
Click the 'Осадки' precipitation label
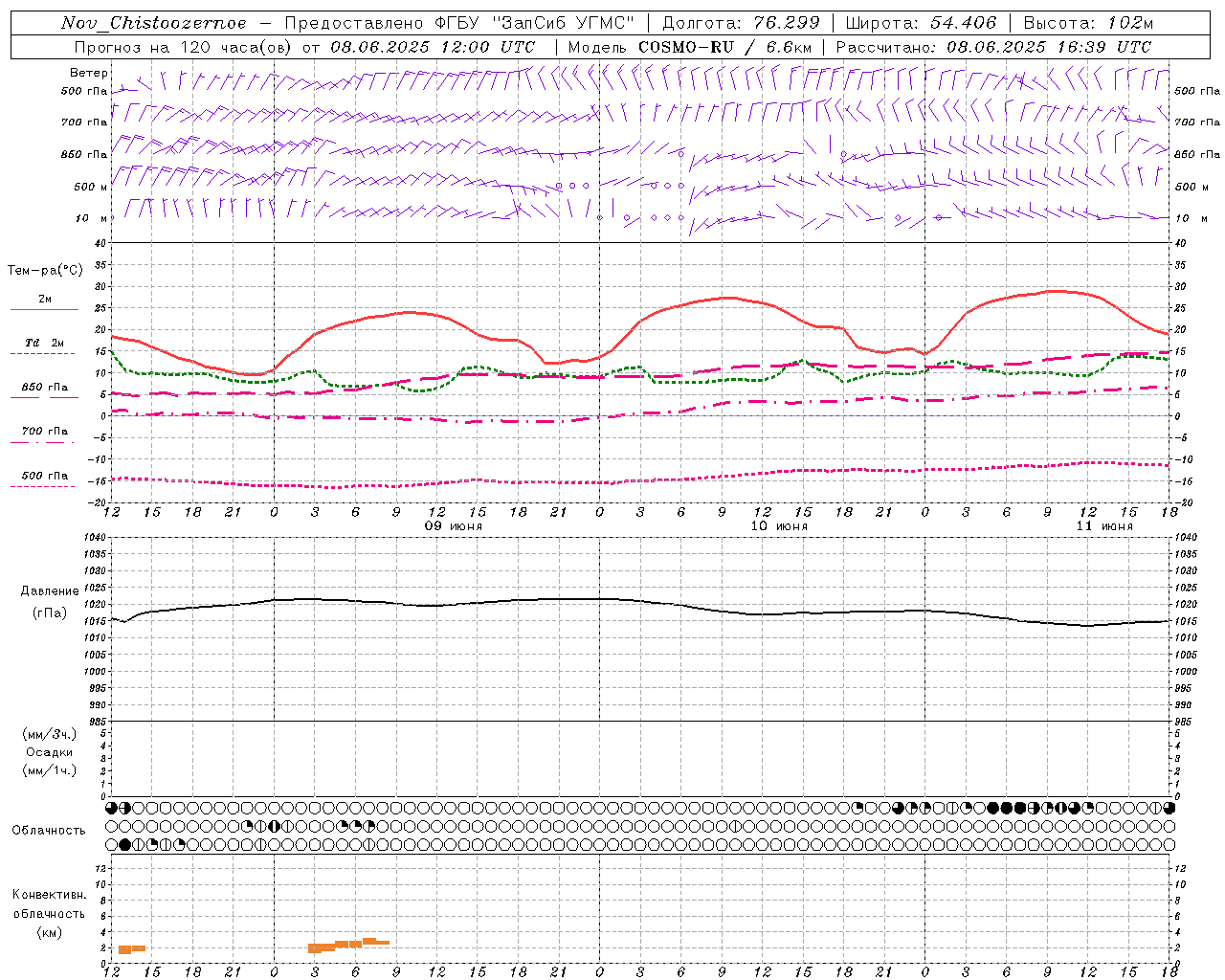click(x=50, y=752)
